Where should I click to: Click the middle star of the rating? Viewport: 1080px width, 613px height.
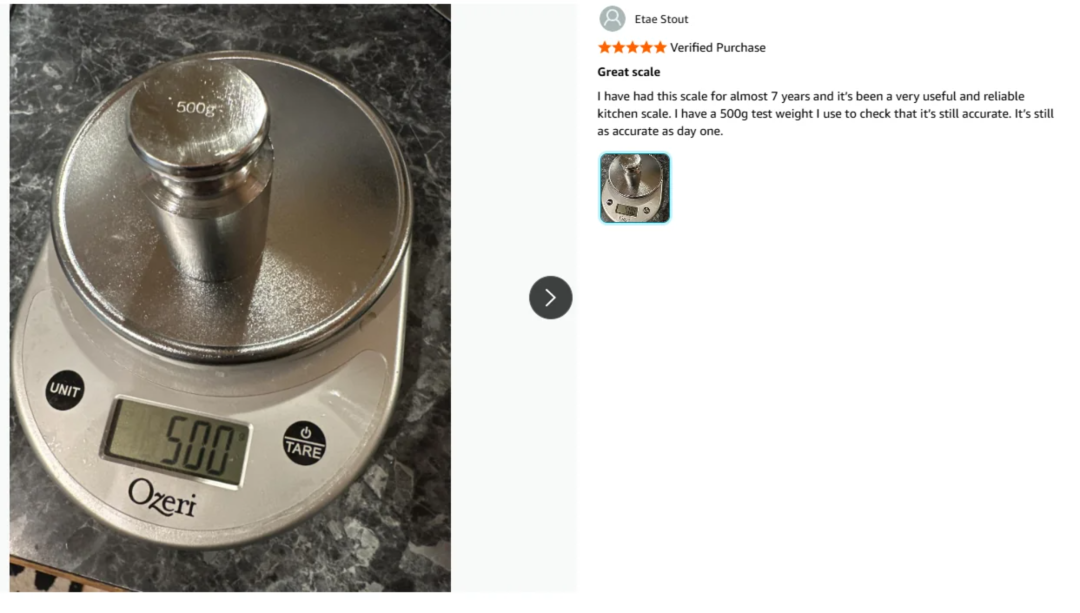[632, 47]
